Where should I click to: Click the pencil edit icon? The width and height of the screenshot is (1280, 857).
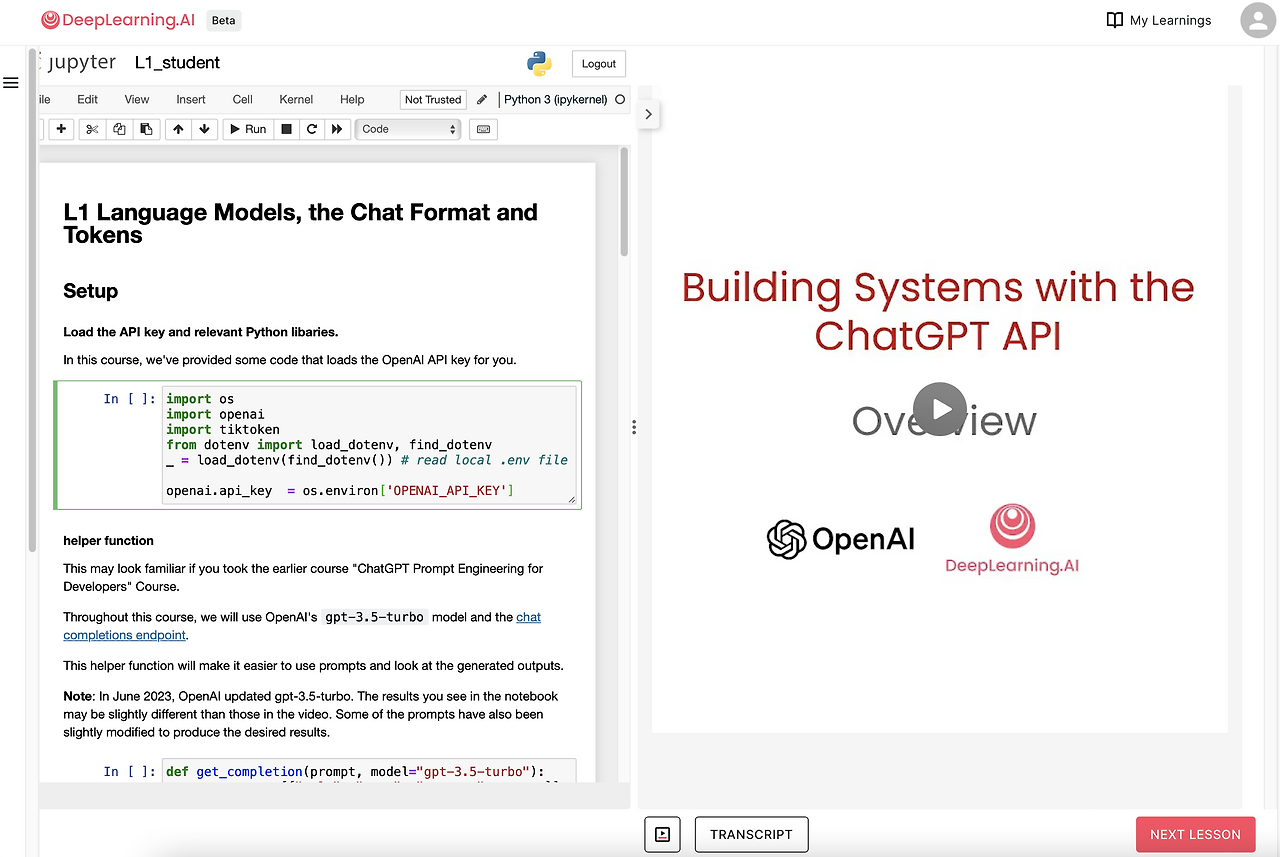tap(482, 99)
